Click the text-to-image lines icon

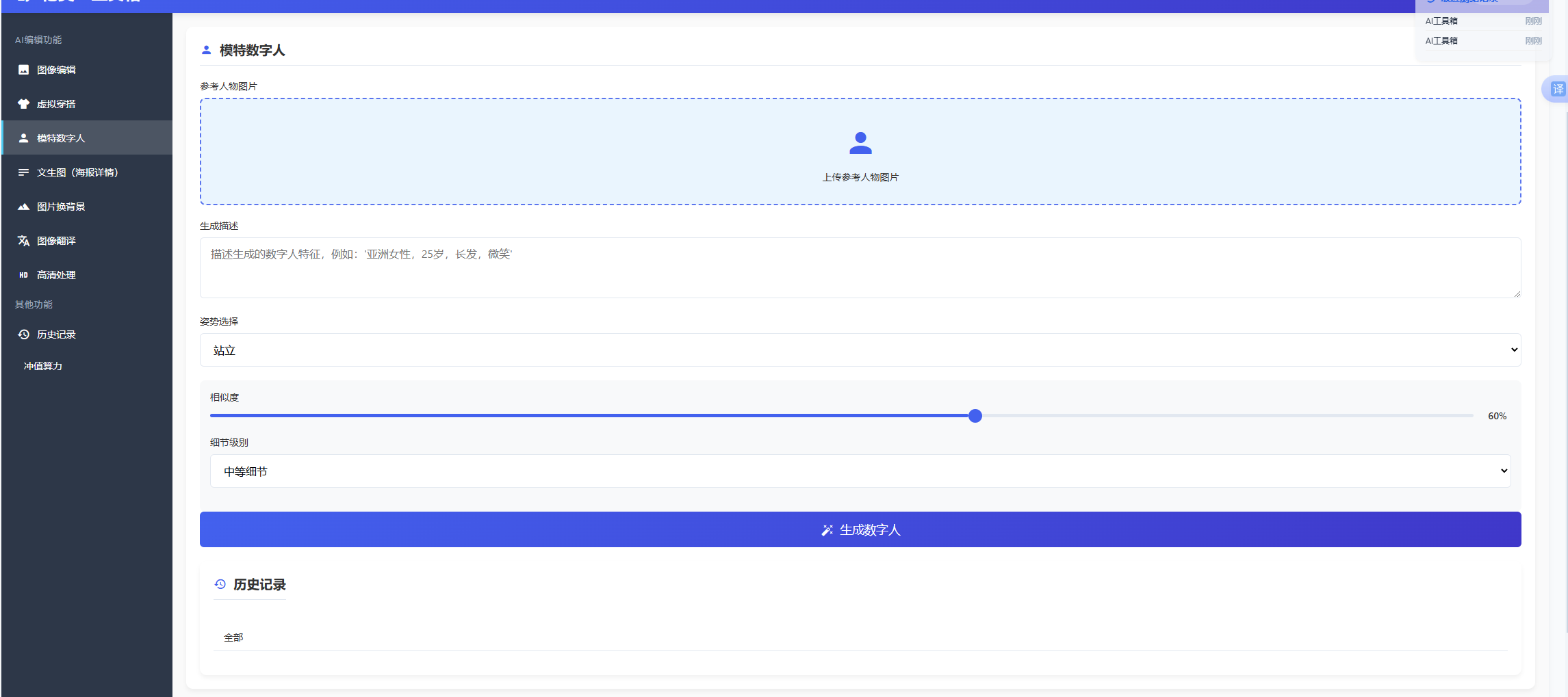click(23, 172)
